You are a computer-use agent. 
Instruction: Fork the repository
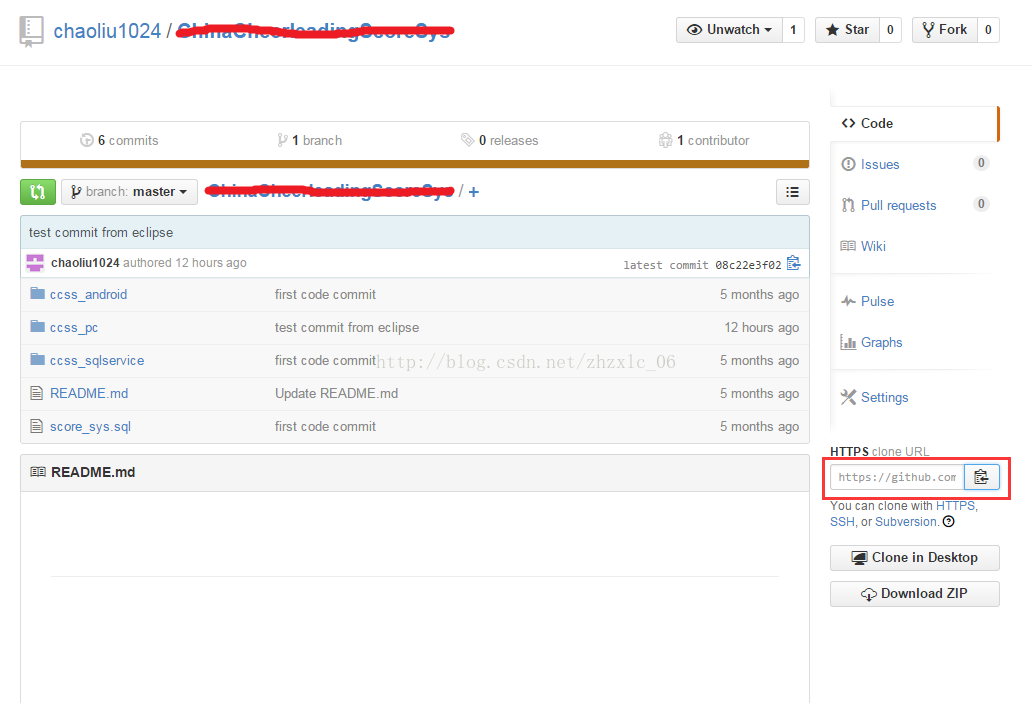tap(944, 30)
